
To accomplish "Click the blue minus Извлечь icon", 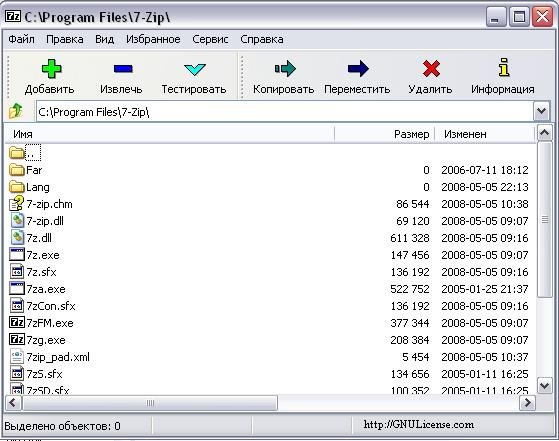I will pyautogui.click(x=123, y=68).
